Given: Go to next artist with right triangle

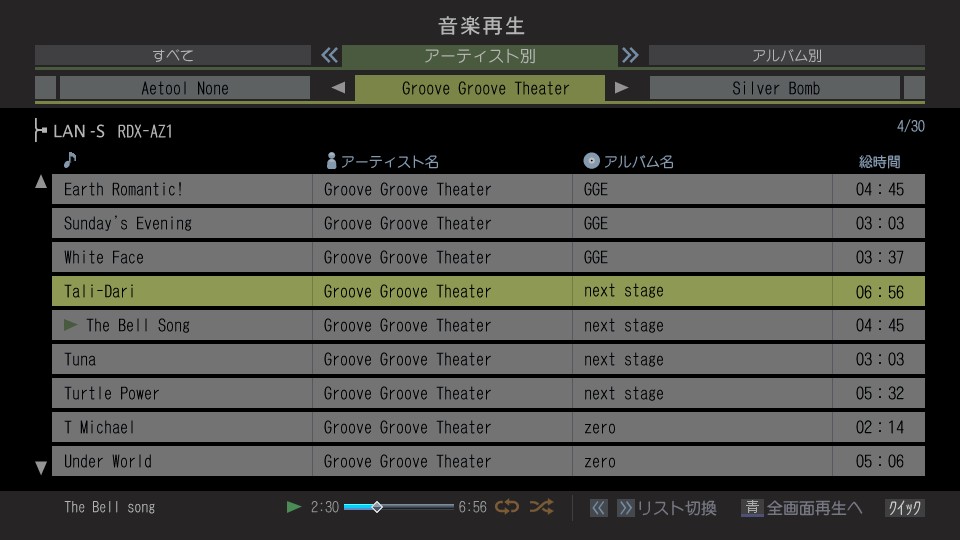Looking at the screenshot, I should (x=622, y=88).
